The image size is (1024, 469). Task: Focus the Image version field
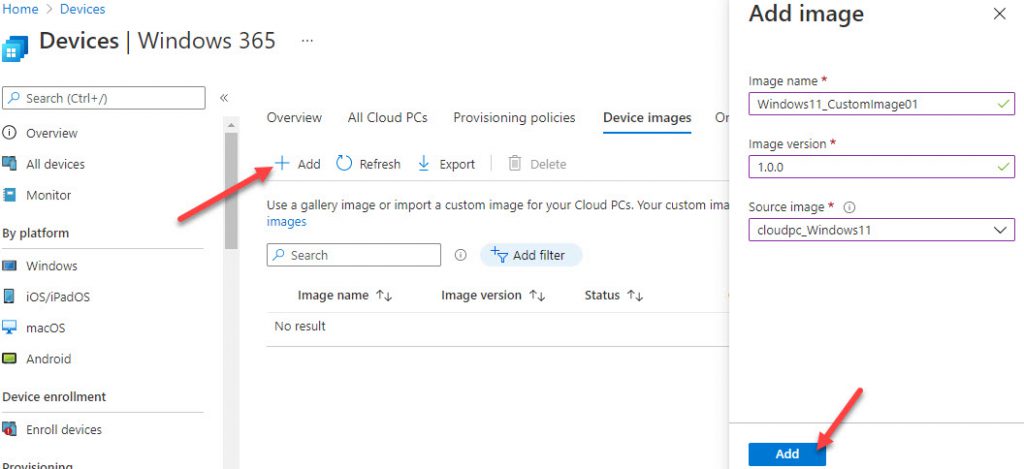[882, 167]
